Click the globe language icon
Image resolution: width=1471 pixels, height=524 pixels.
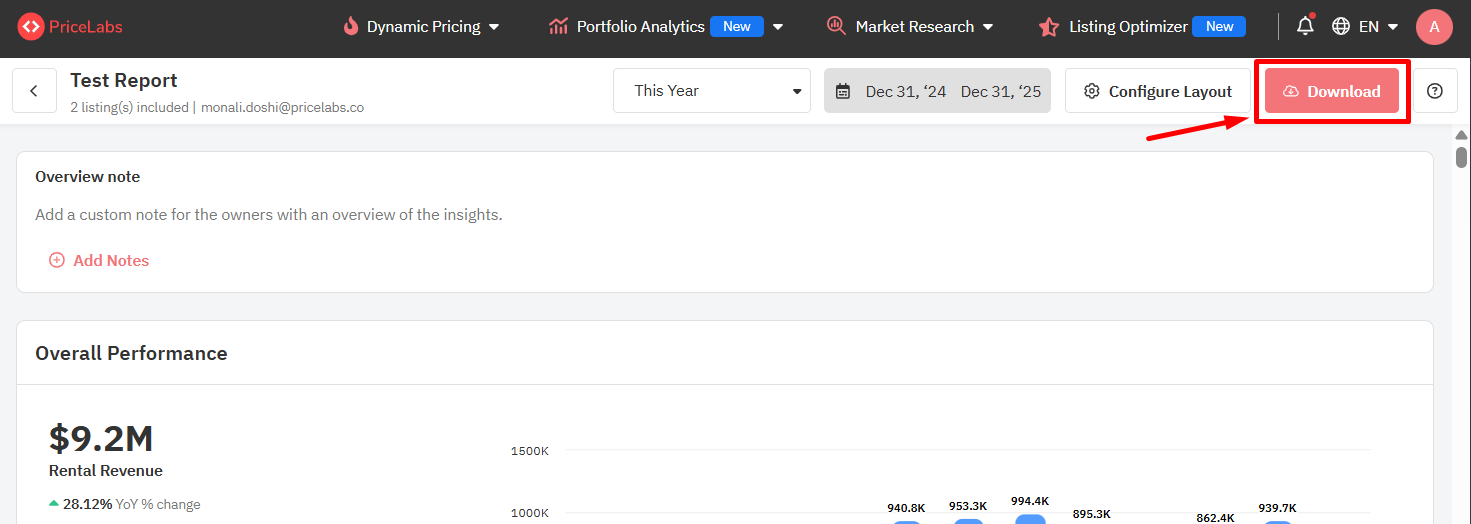1341,27
